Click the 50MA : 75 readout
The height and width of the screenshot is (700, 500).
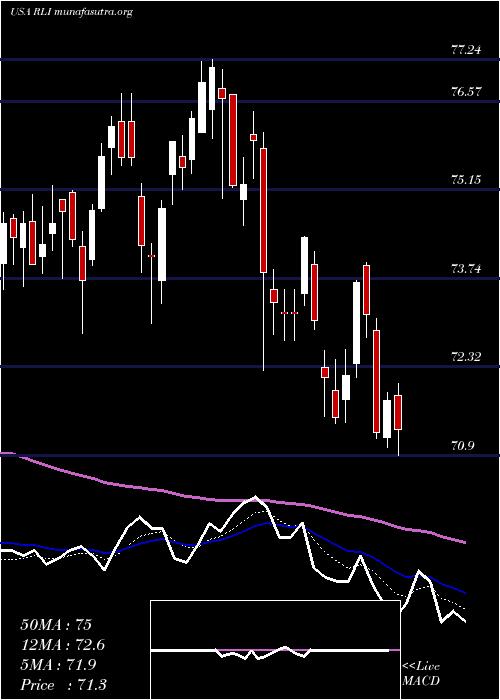[x=56, y=625]
